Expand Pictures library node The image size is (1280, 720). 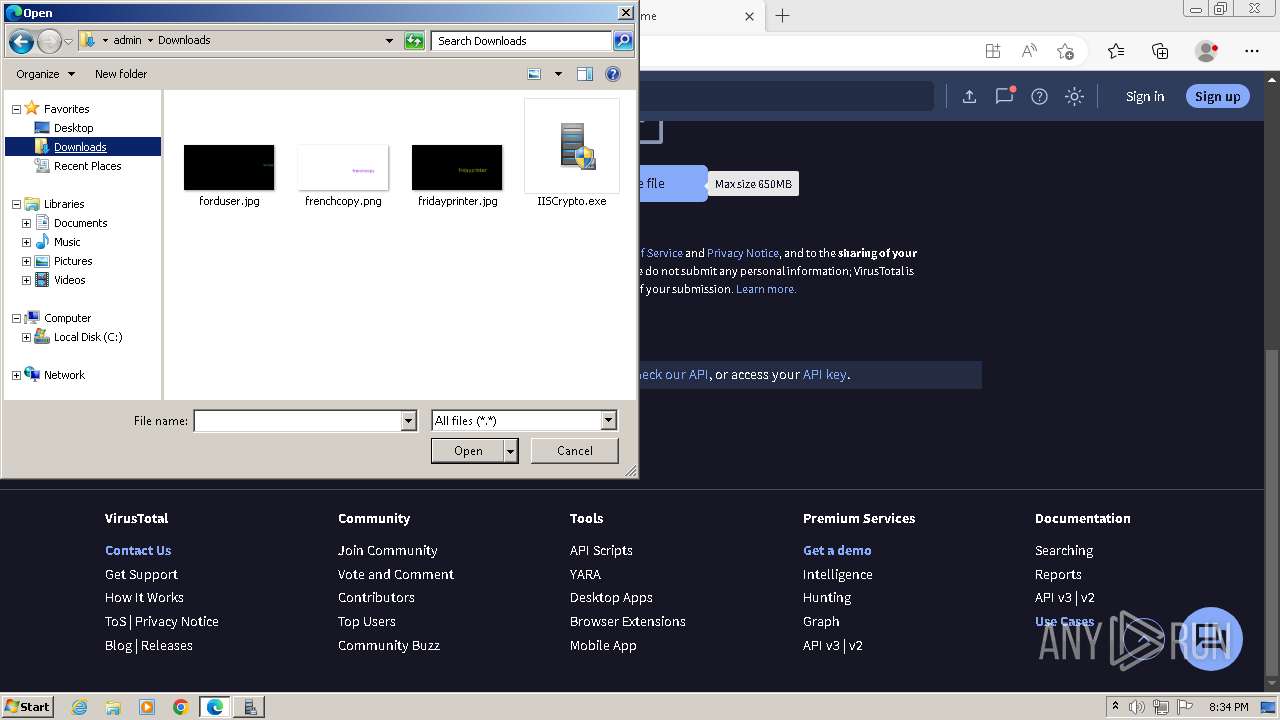click(x=26, y=261)
